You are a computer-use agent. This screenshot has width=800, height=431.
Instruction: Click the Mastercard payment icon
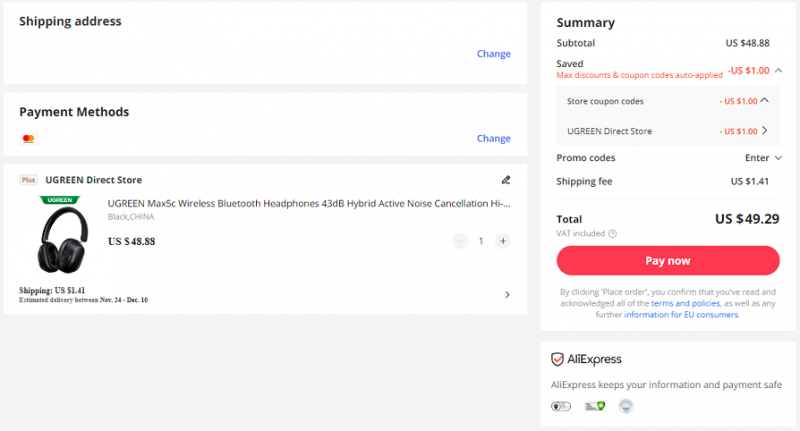(x=29, y=138)
